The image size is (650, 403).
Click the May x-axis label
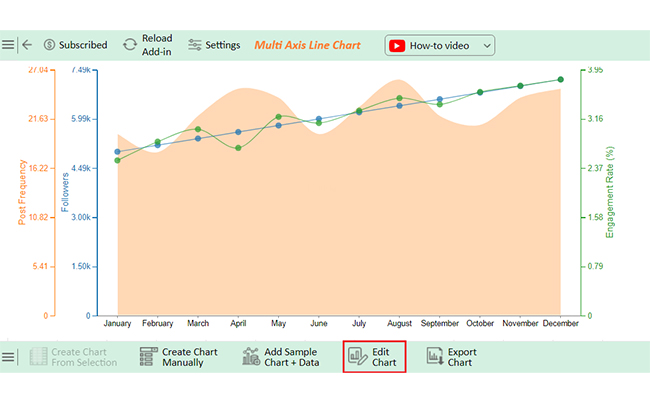pyautogui.click(x=278, y=323)
